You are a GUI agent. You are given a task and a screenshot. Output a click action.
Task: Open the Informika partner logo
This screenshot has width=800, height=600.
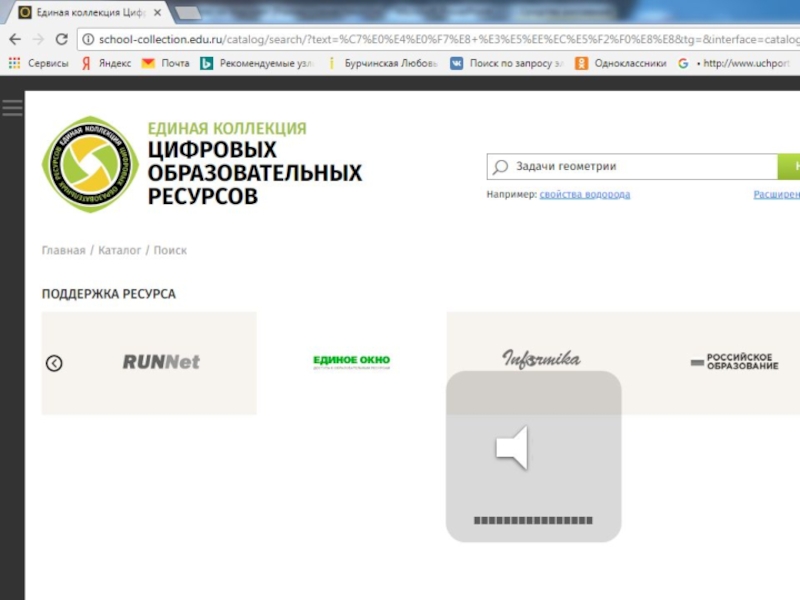tap(541, 359)
